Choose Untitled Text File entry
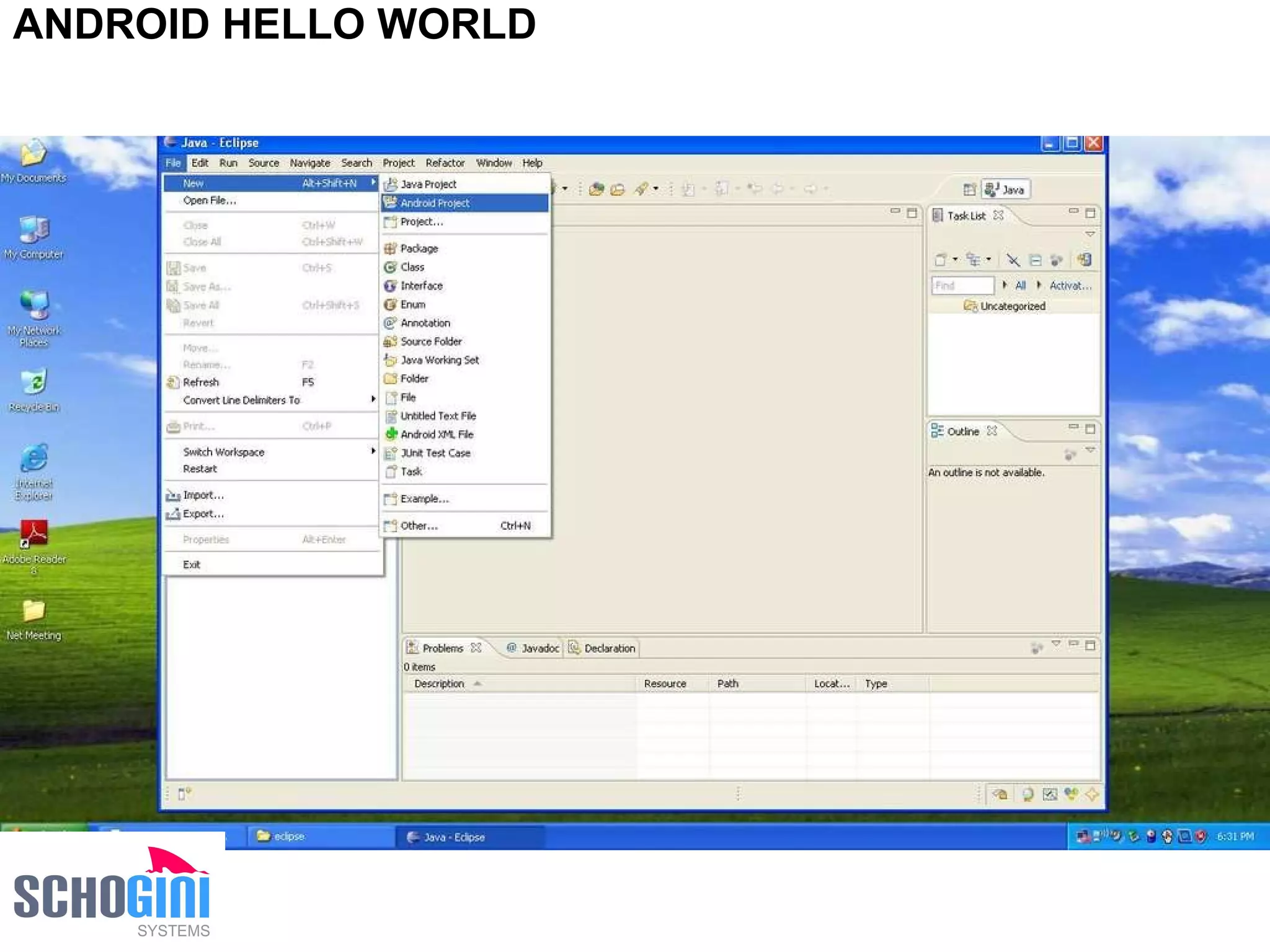The height and width of the screenshot is (952, 1270). pyautogui.click(x=464, y=416)
